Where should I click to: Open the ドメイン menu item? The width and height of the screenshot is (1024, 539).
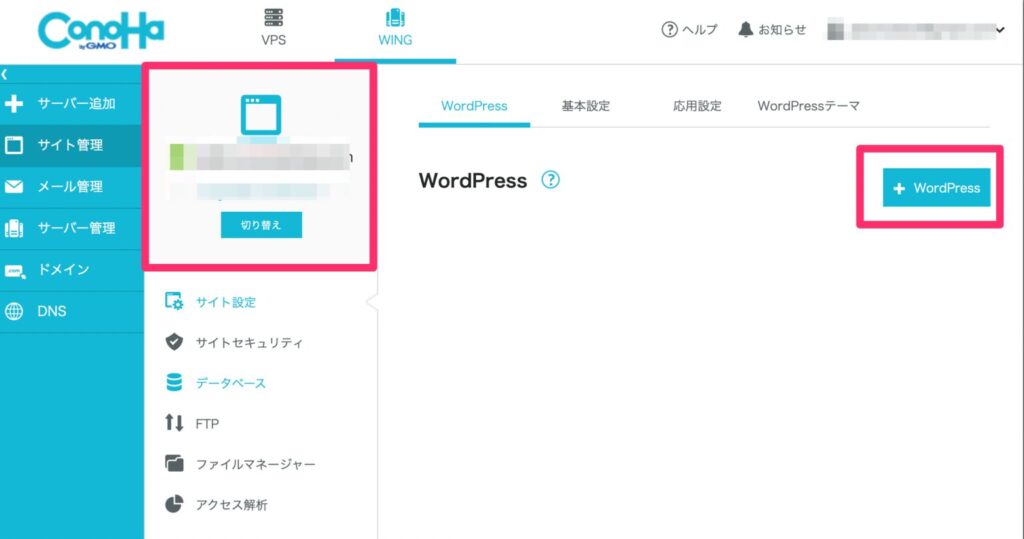(x=71, y=270)
